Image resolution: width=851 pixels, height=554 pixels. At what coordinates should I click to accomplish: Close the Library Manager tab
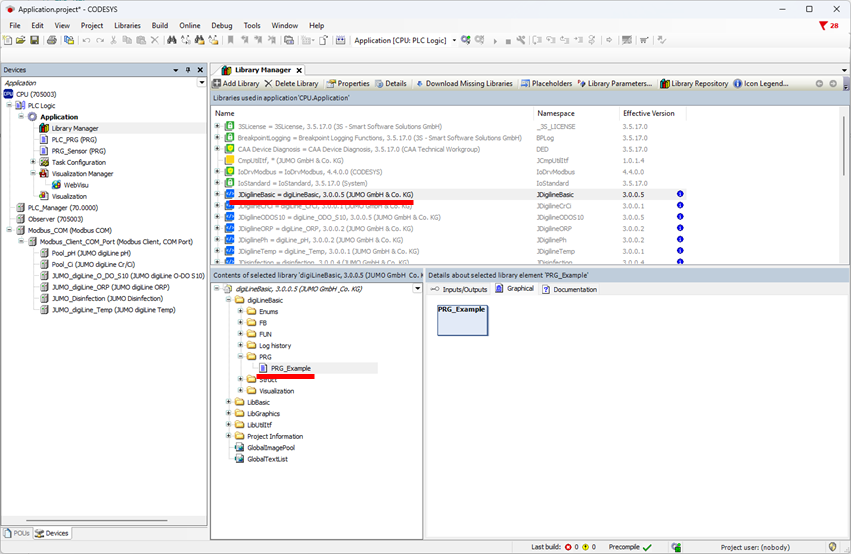pyautogui.click(x=299, y=71)
